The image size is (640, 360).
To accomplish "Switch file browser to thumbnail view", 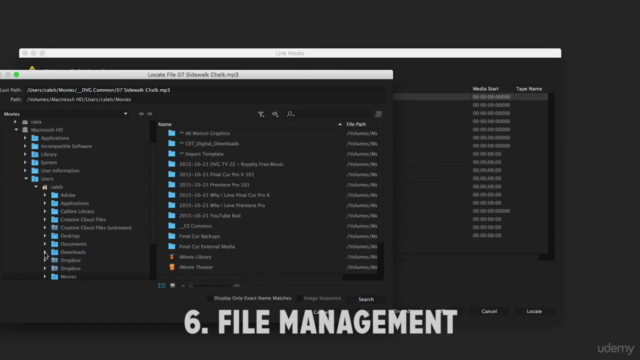I will [173, 286].
